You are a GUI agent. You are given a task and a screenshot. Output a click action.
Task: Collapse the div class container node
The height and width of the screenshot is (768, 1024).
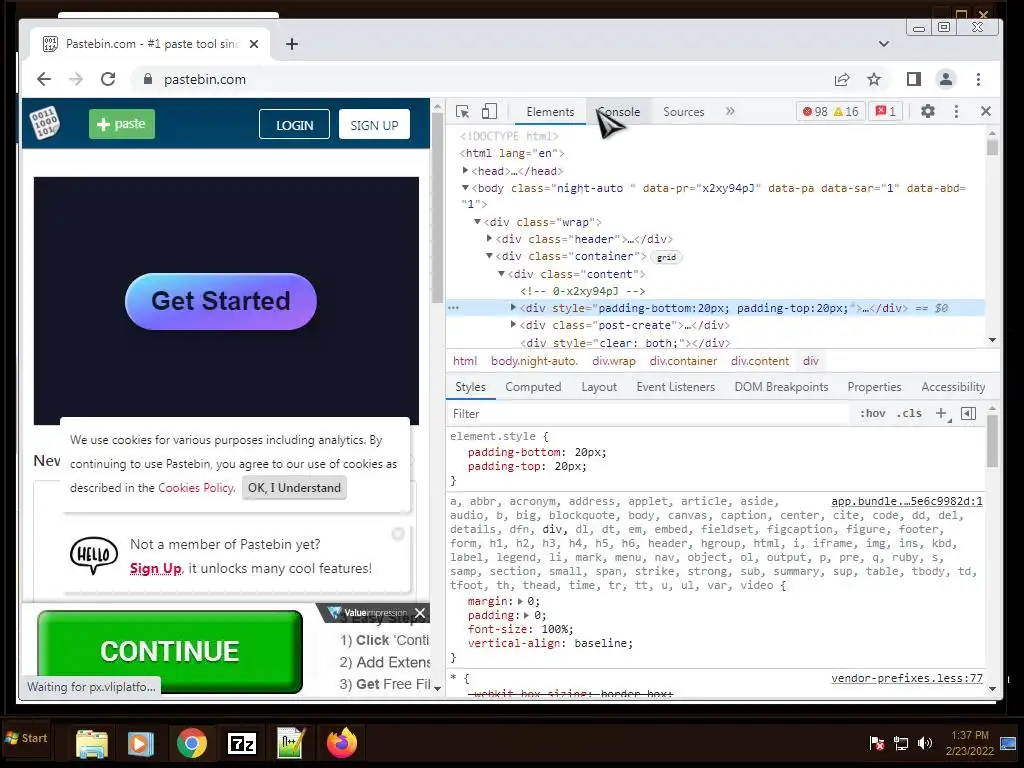(489, 256)
